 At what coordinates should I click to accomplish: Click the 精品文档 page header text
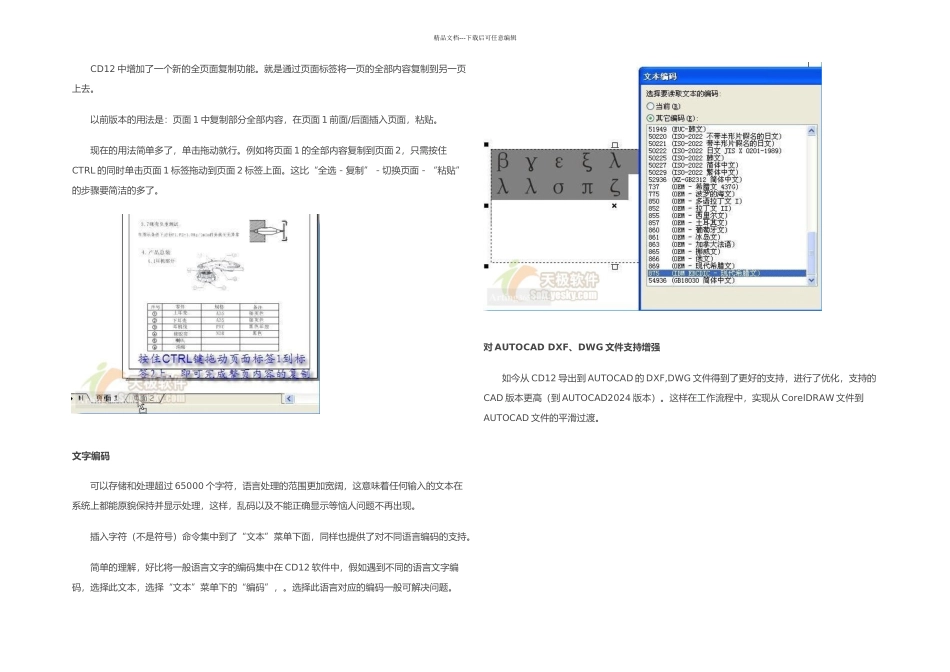475,38
